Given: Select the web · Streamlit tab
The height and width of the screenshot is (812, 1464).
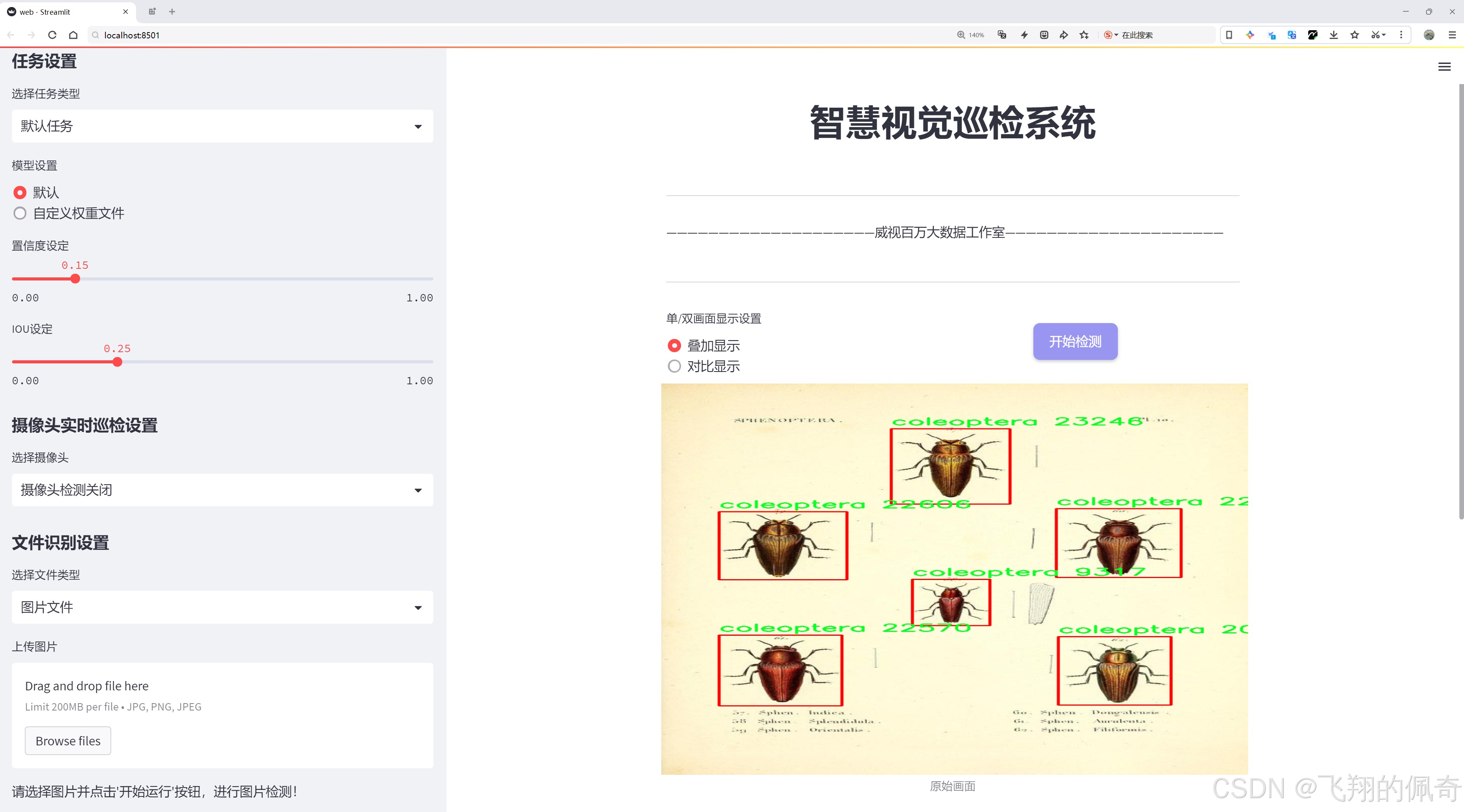Looking at the screenshot, I should coord(67,12).
